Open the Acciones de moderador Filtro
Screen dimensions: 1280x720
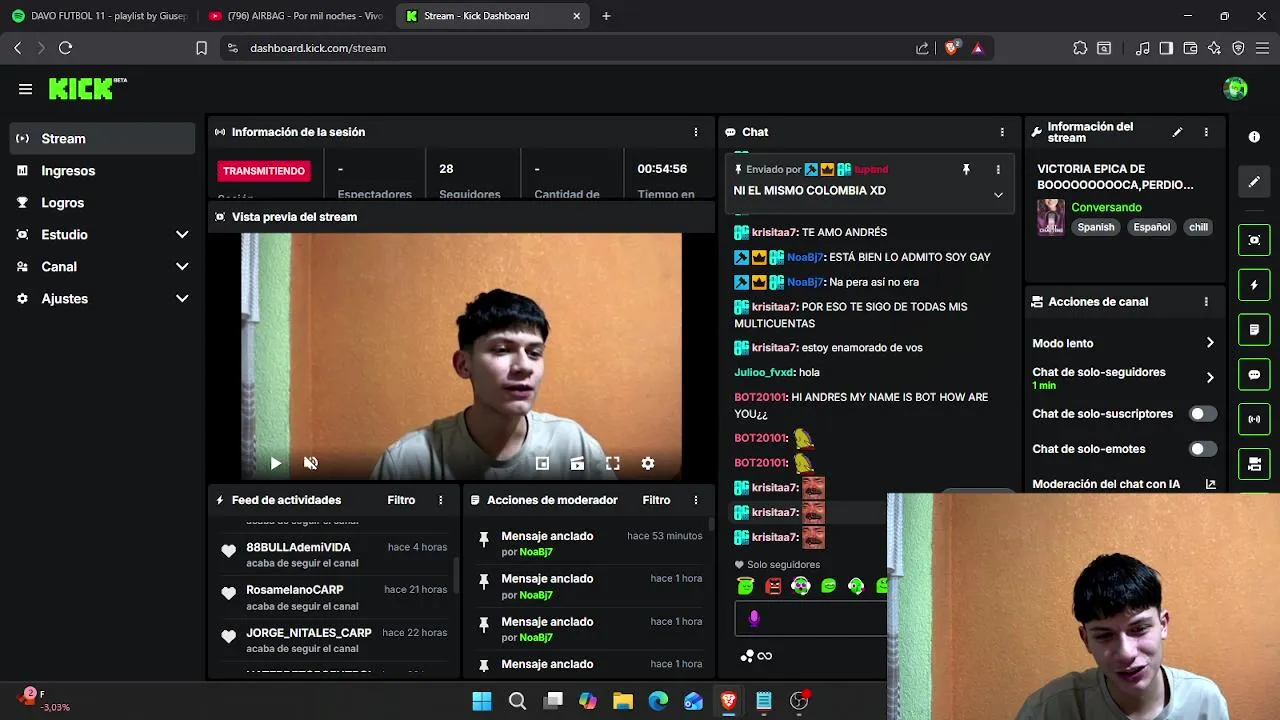(x=656, y=500)
